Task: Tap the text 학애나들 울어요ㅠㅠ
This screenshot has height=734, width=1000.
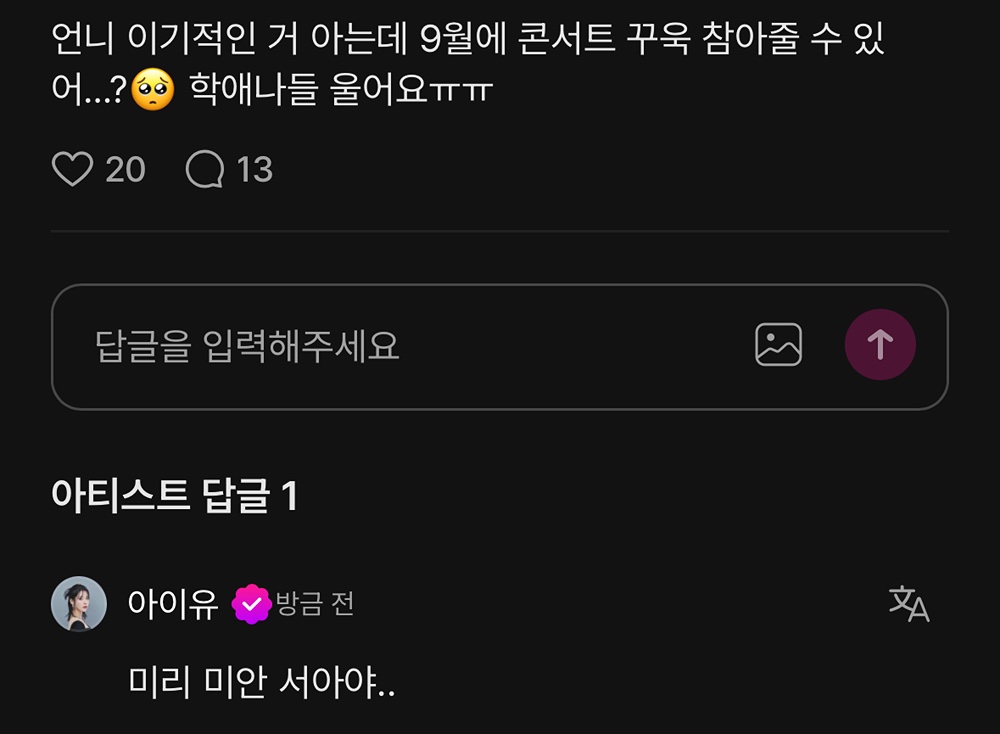Action: click(x=341, y=89)
